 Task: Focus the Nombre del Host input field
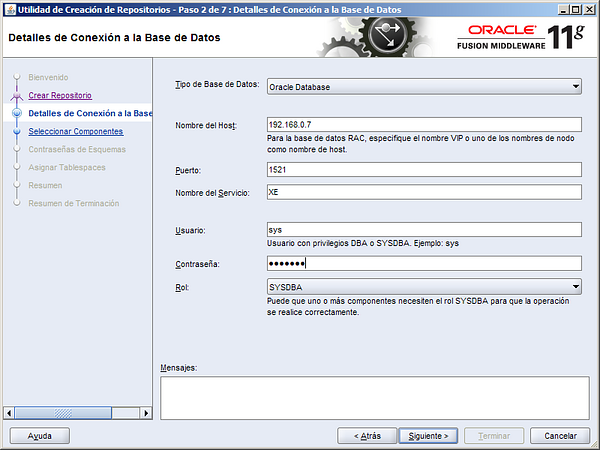click(x=424, y=125)
